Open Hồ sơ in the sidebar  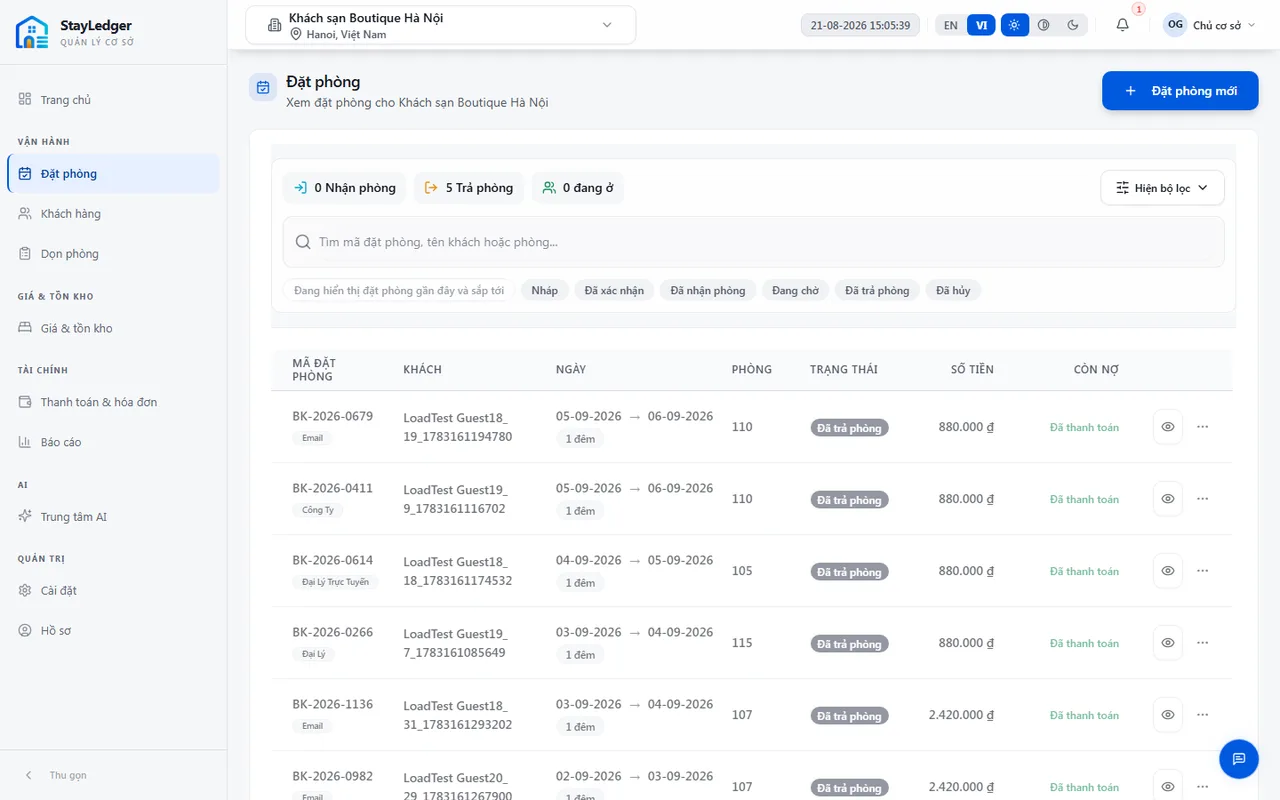(x=113, y=631)
